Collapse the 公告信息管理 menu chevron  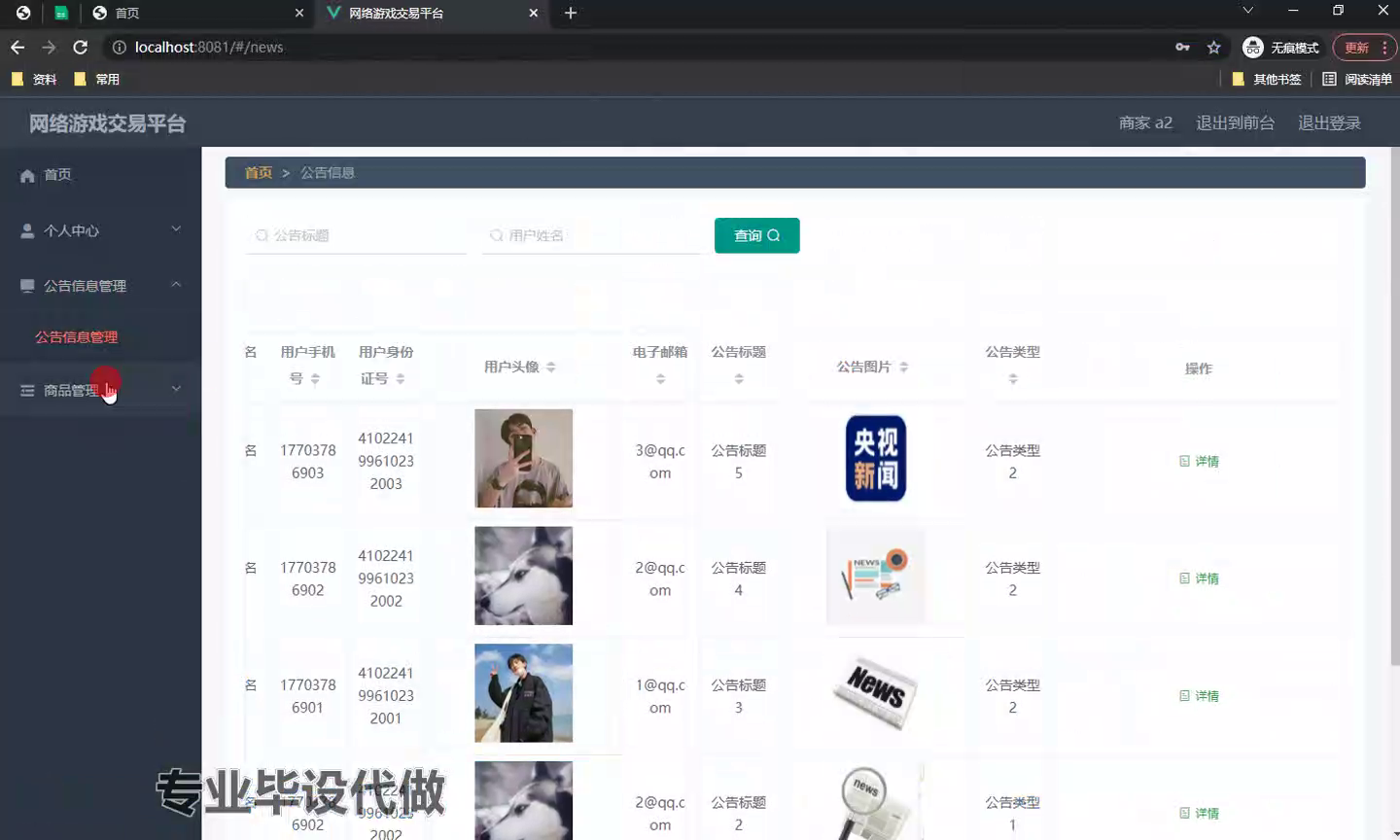pos(176,285)
